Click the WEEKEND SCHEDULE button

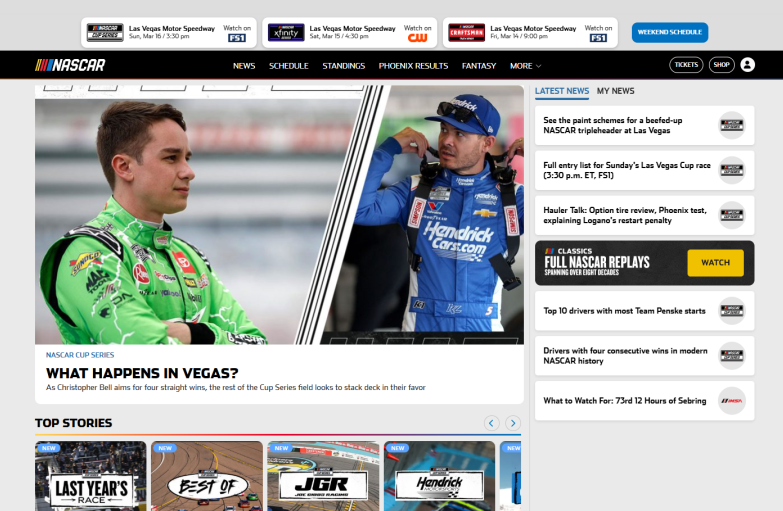[x=670, y=32]
